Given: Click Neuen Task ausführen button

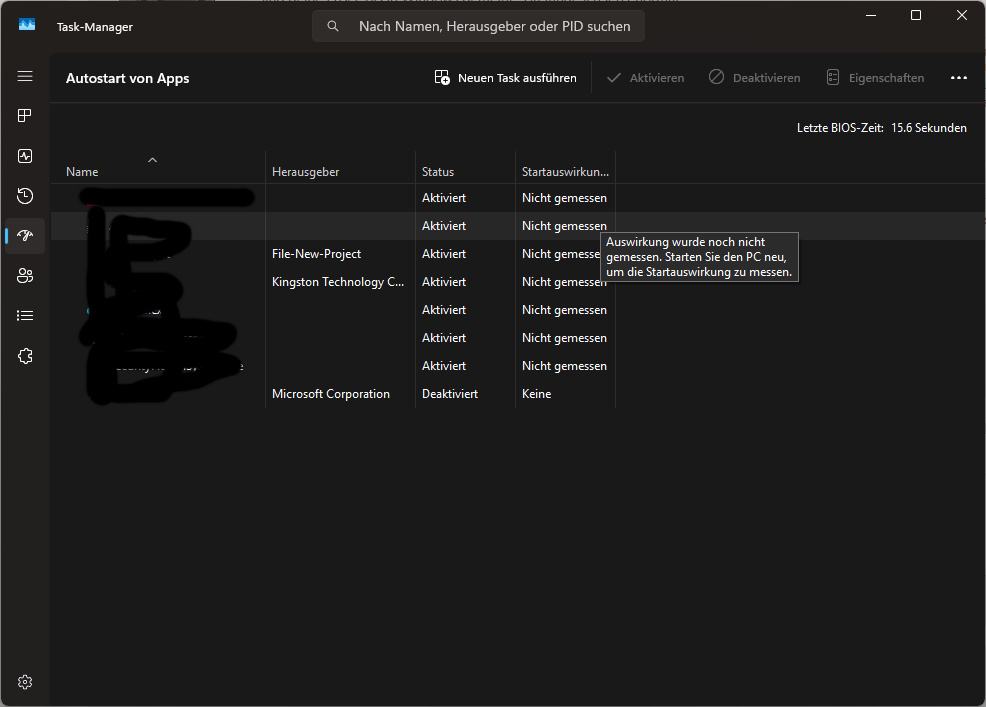Looking at the screenshot, I should click(x=506, y=78).
